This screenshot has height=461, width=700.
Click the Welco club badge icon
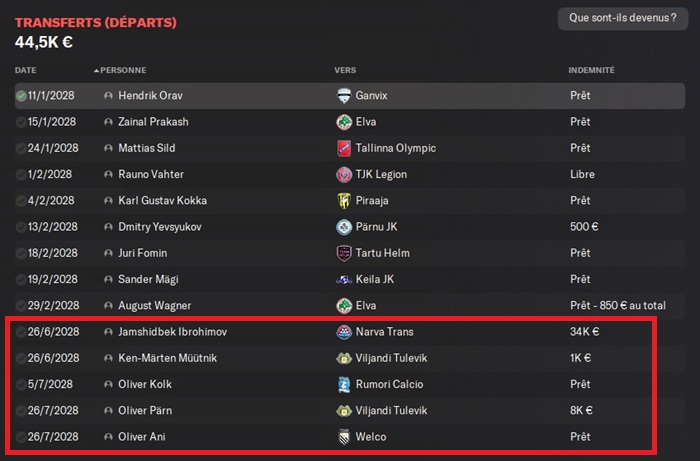pyautogui.click(x=343, y=437)
